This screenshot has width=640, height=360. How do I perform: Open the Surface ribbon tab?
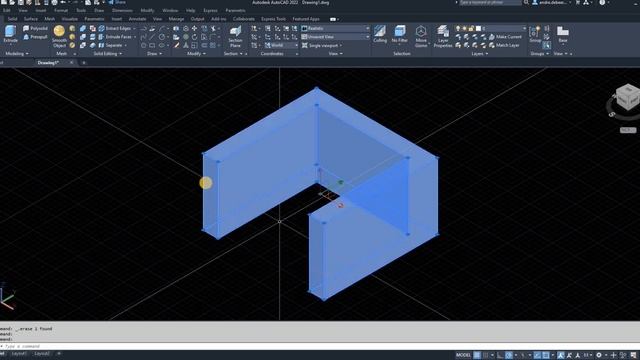coord(31,19)
